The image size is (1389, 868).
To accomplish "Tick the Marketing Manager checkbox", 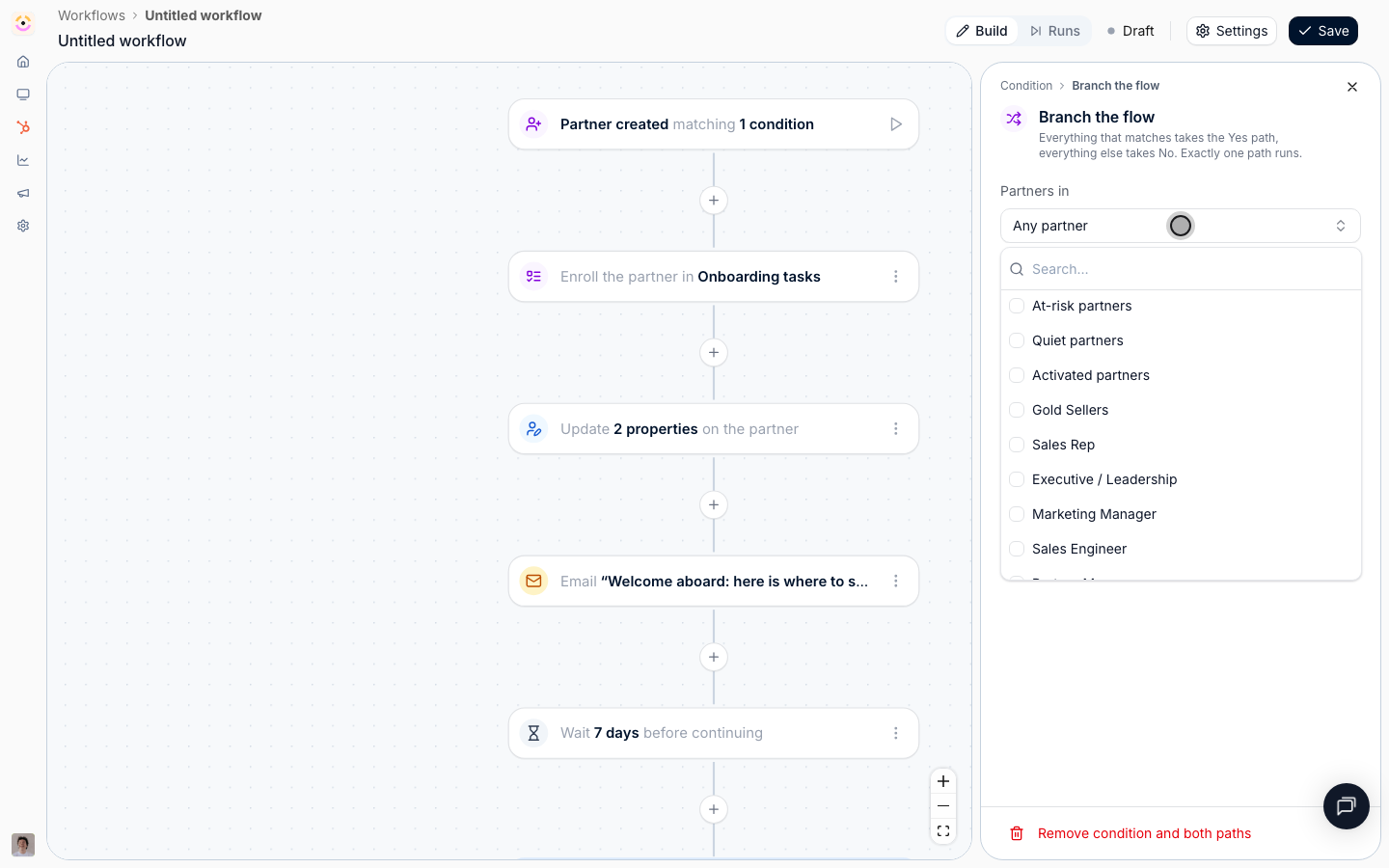I will click(1017, 514).
